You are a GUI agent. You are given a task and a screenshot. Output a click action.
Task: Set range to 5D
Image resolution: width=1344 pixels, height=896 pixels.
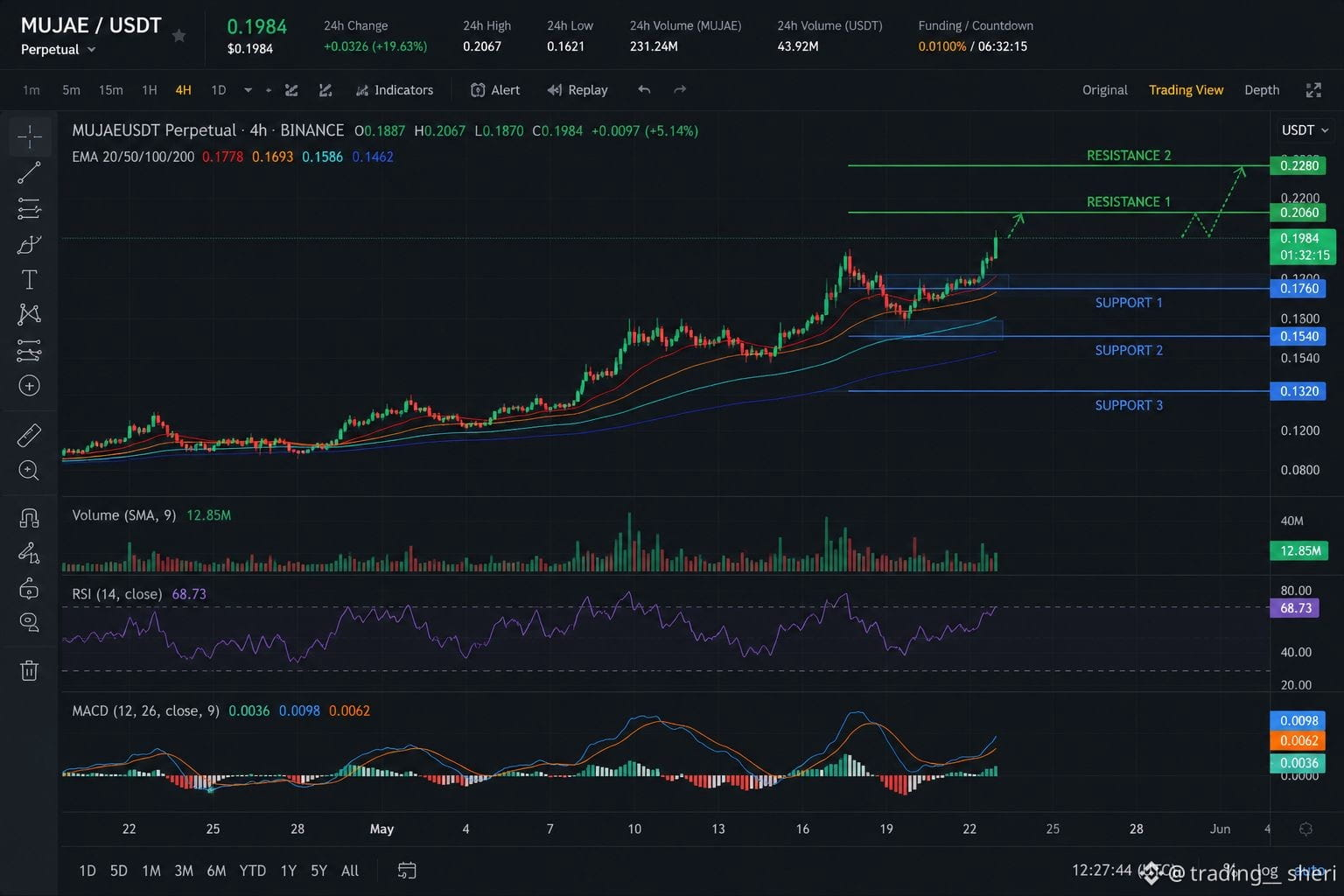[119, 871]
